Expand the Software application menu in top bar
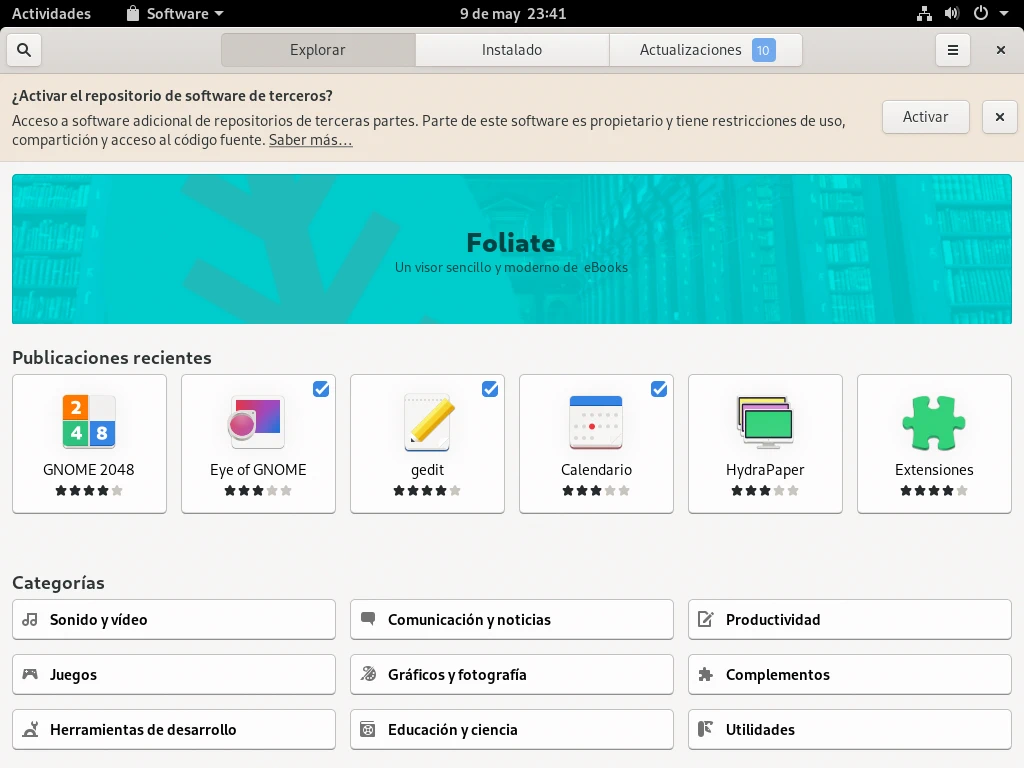This screenshot has width=1024, height=768. (175, 14)
